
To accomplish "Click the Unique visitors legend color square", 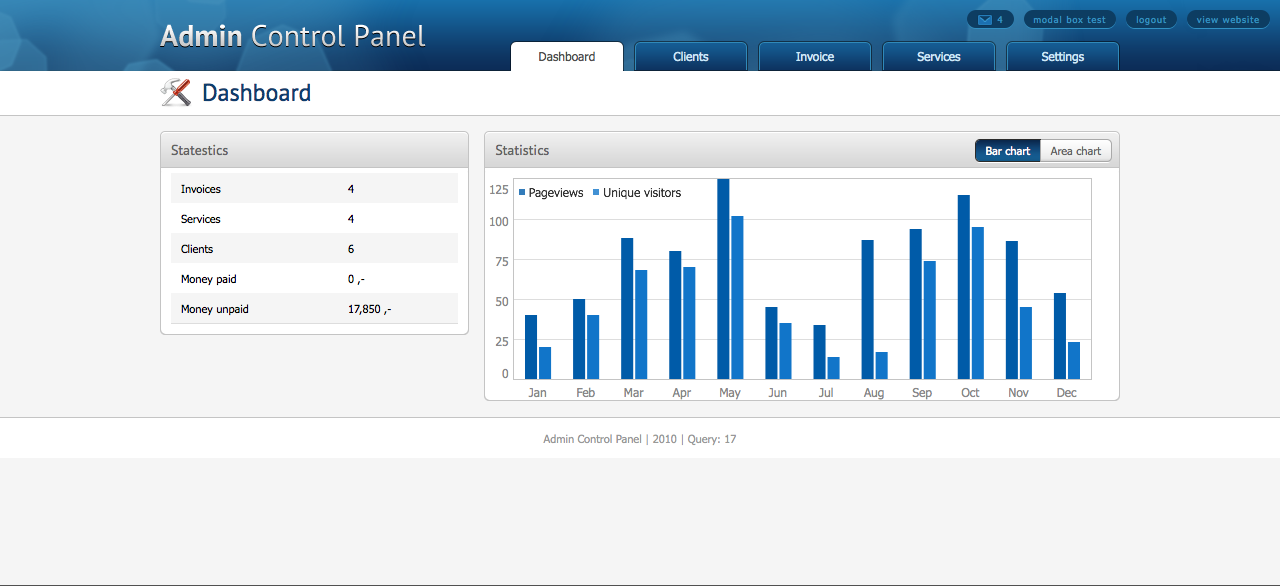I will point(597,192).
